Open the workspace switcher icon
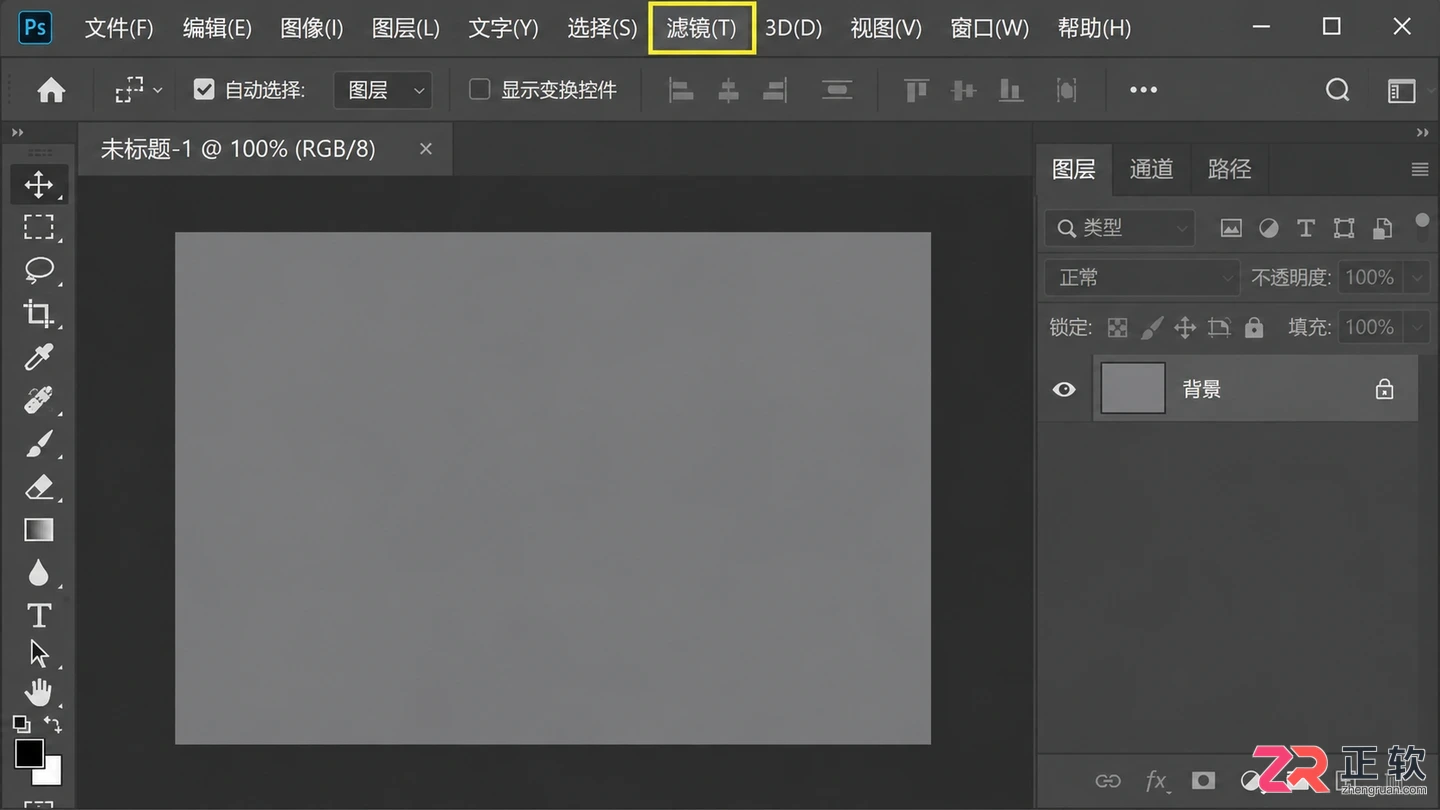 pyautogui.click(x=1402, y=91)
